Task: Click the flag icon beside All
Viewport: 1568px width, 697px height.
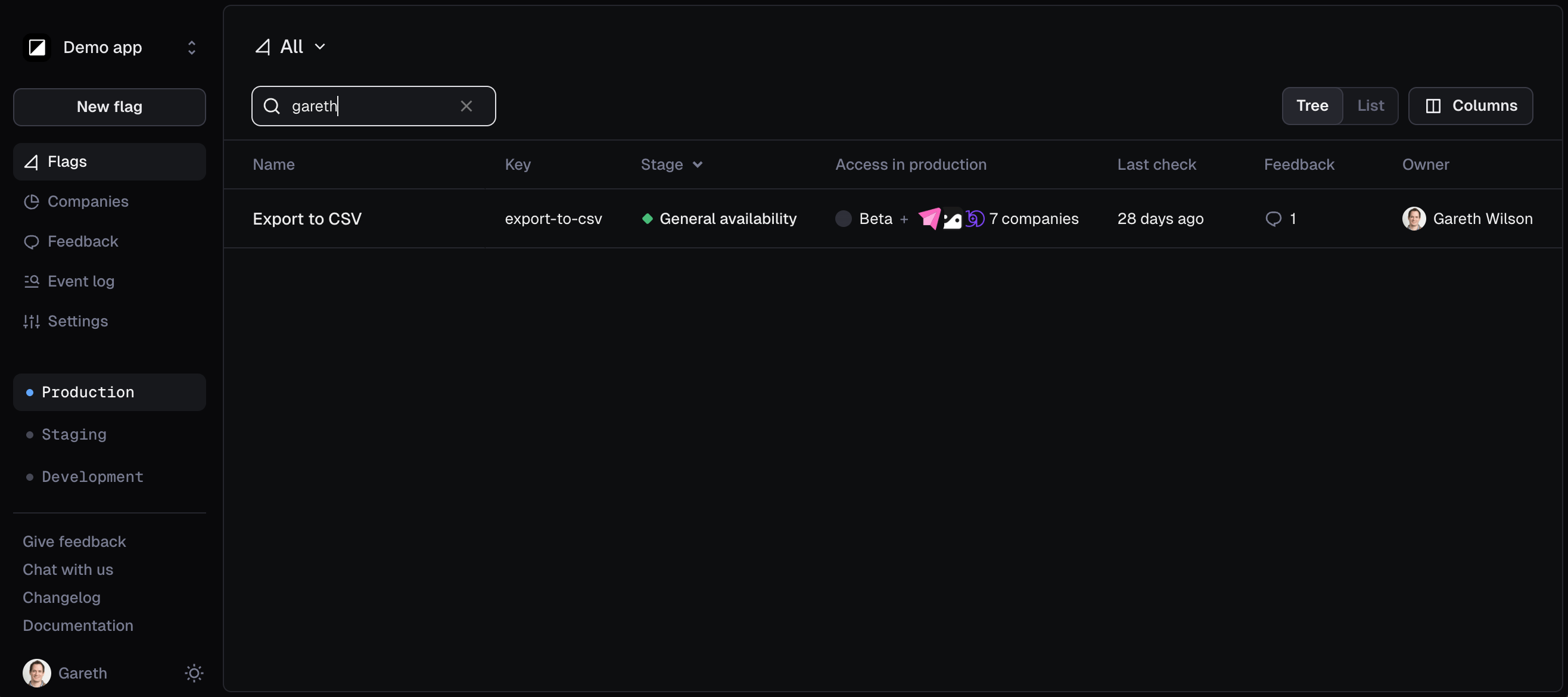Action: click(263, 47)
